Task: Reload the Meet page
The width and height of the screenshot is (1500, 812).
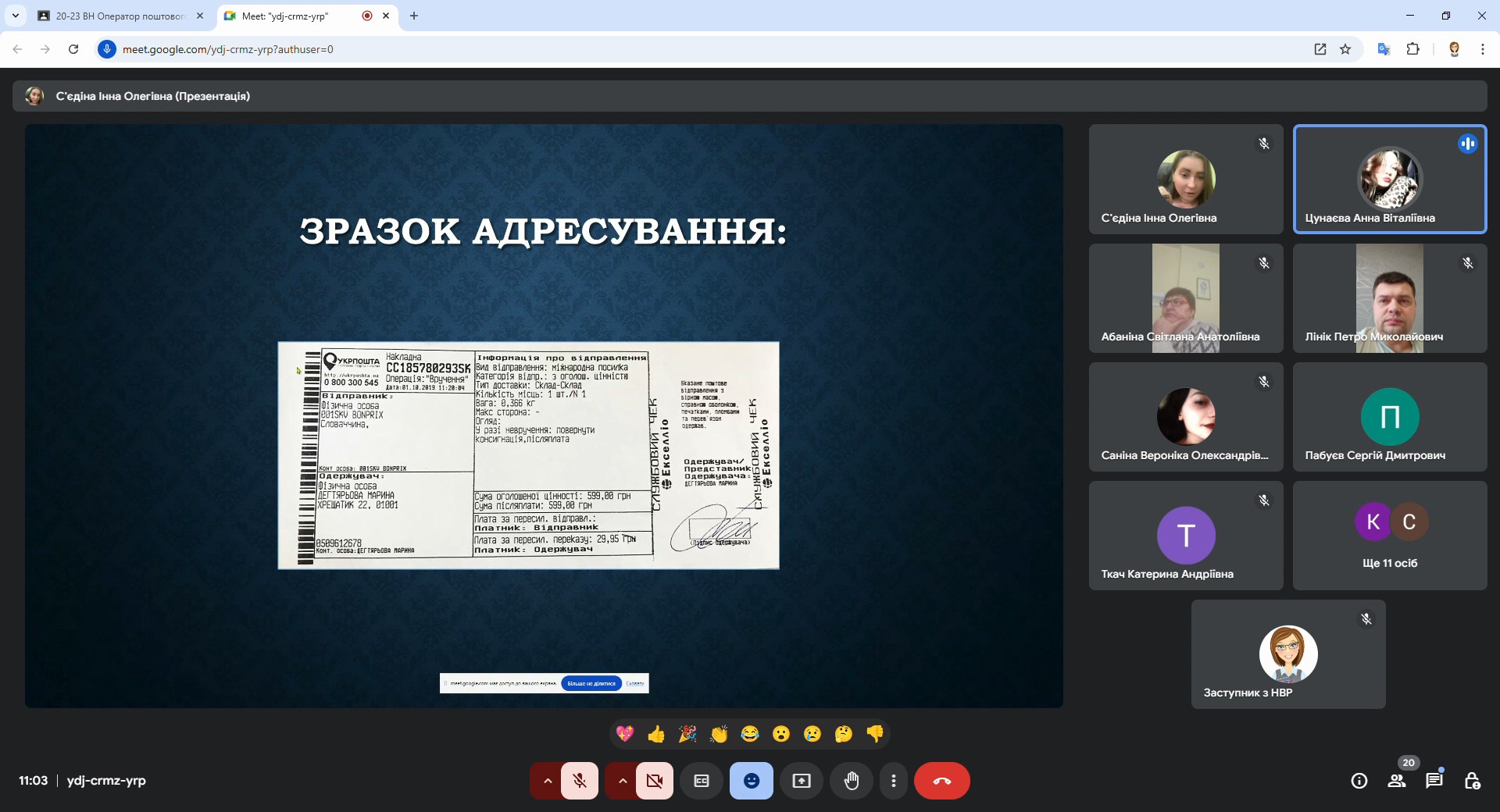Action: (x=73, y=49)
